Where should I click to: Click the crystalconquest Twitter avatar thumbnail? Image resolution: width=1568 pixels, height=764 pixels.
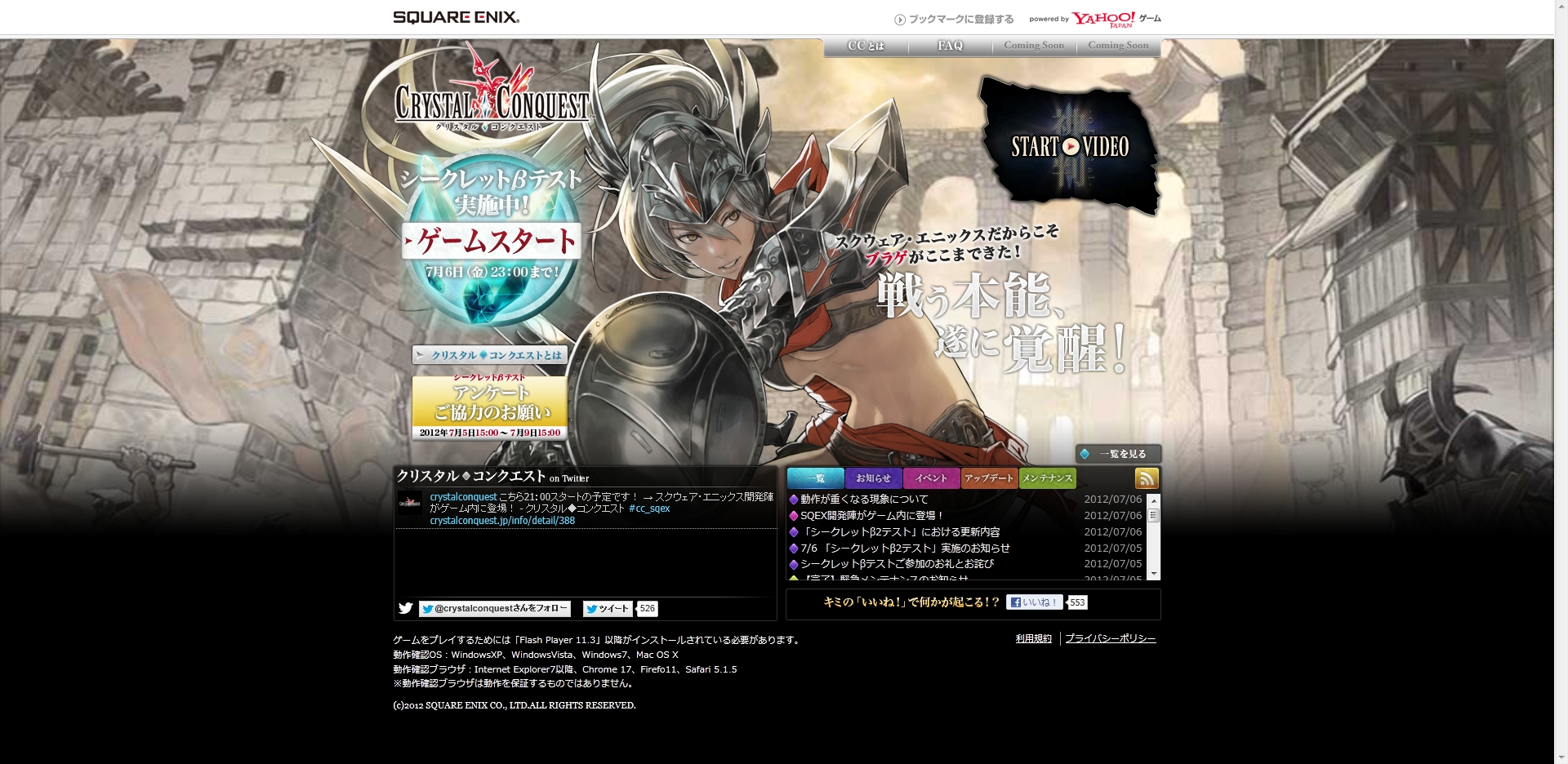point(410,503)
